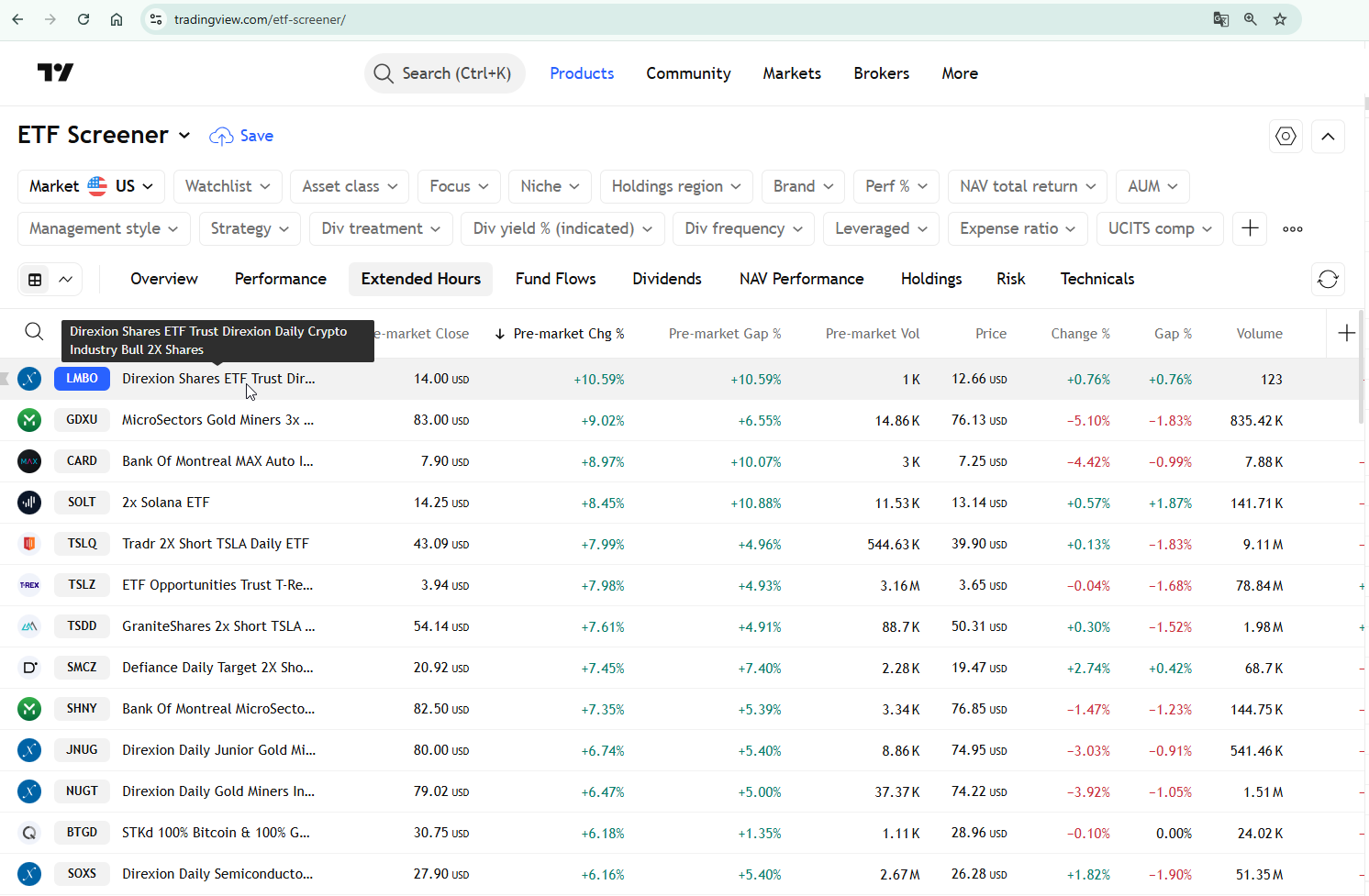
Task: Switch to the Holdings tab
Action: click(931, 279)
